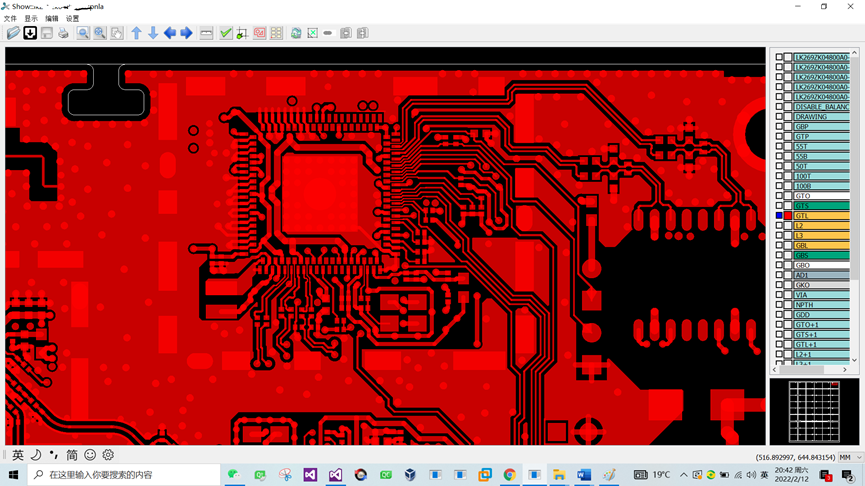Click layer list scrollbar up arrow
This screenshot has height=486, width=865.
pos(855,53)
